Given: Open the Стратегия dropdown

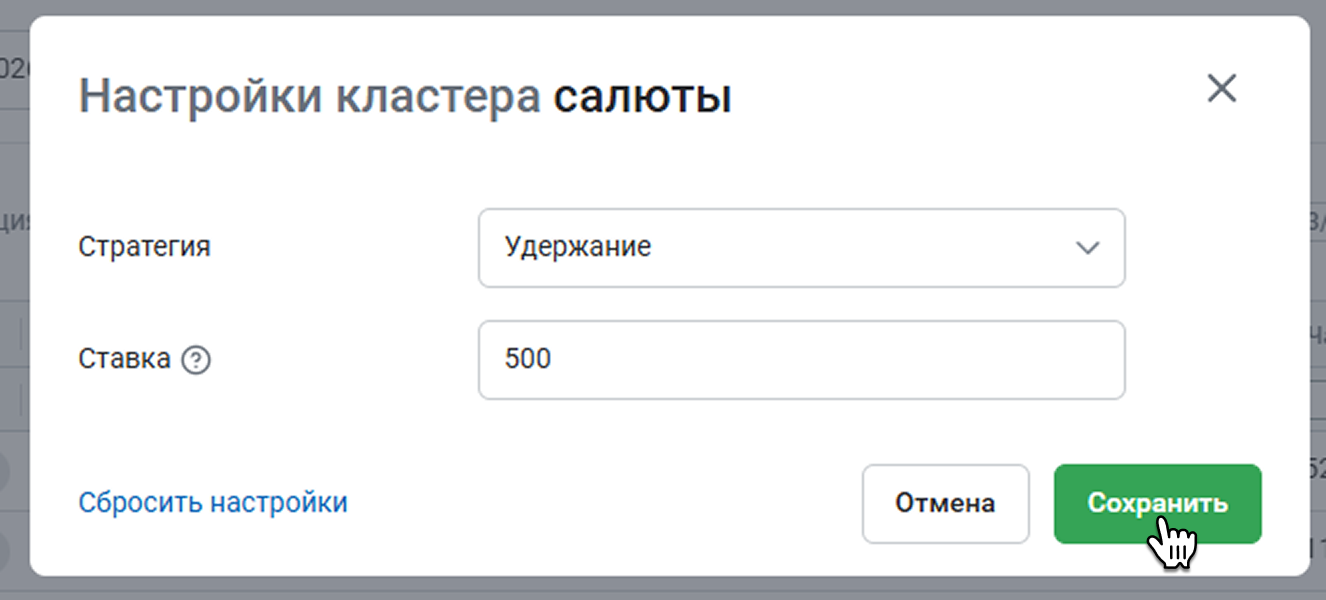Looking at the screenshot, I should click(x=800, y=247).
